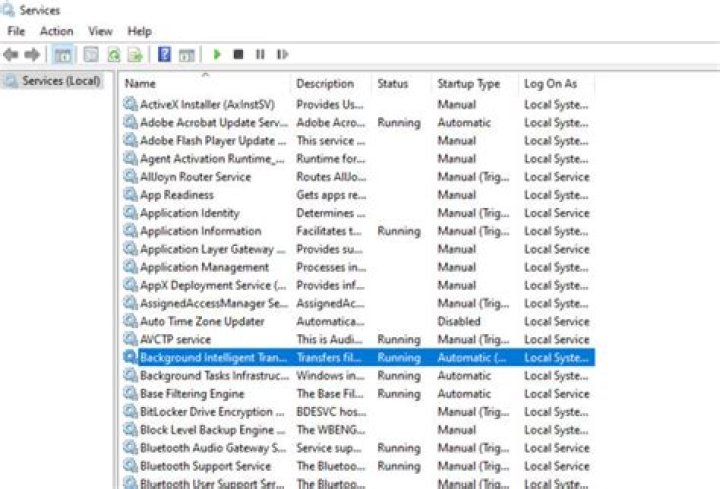This screenshot has width=720, height=489.
Task: Select Bluetooth Support Service row
Action: [359, 466]
